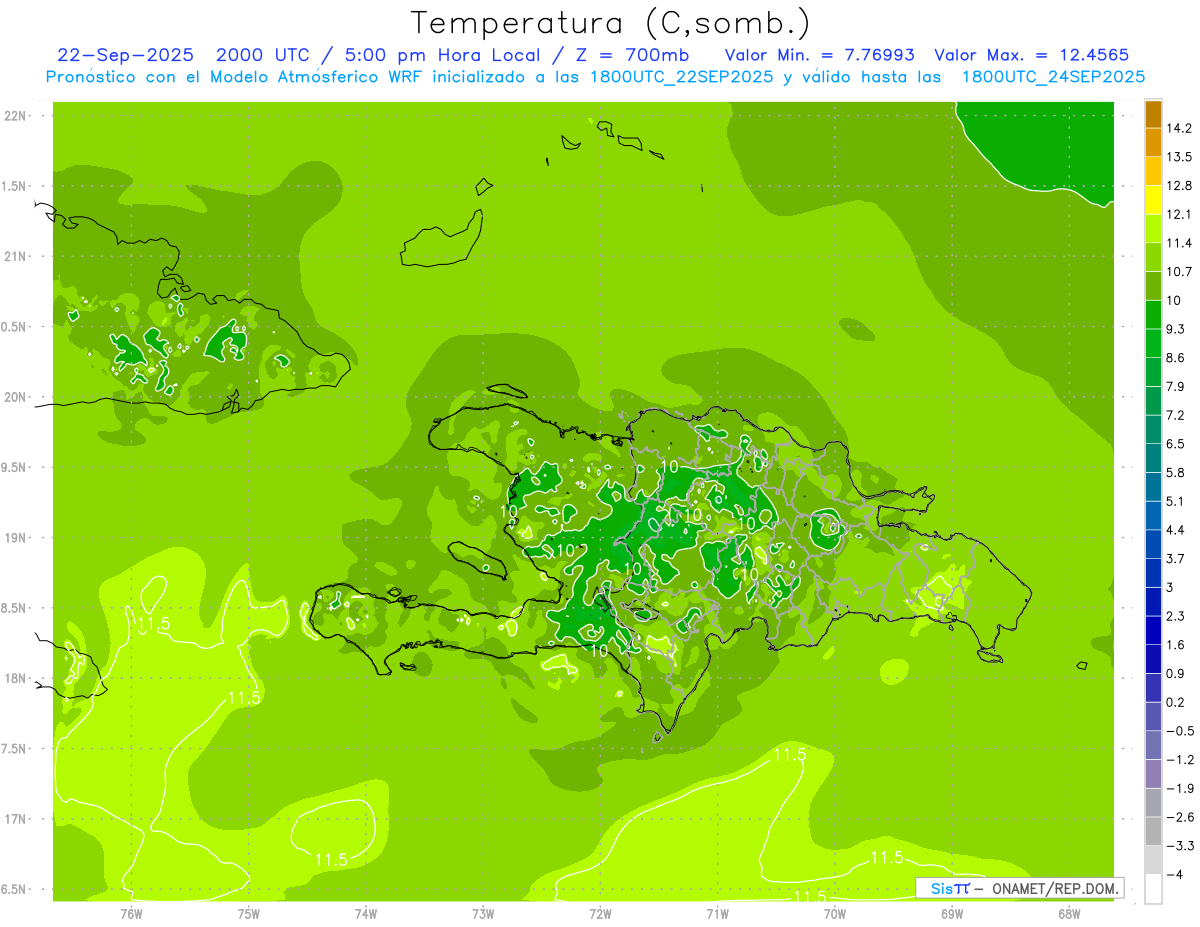The height and width of the screenshot is (927, 1200).
Task: Pick the yellow swatch between 12.8 and 12.1
Action: click(1153, 200)
